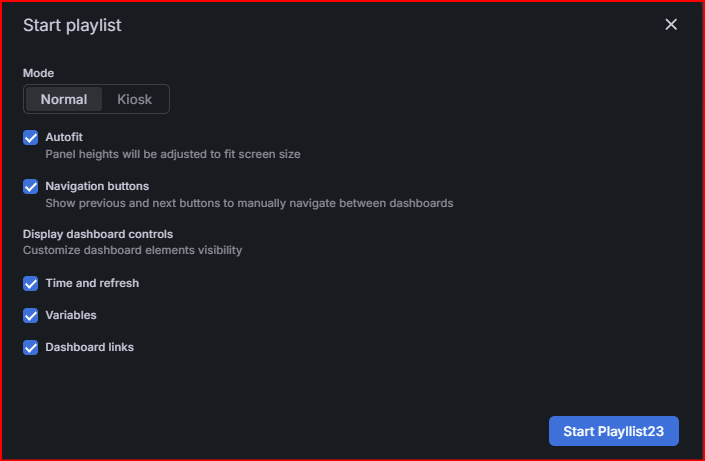The image size is (705, 461).
Task: Turn off the Dashboard links checkbox
Action: point(31,348)
